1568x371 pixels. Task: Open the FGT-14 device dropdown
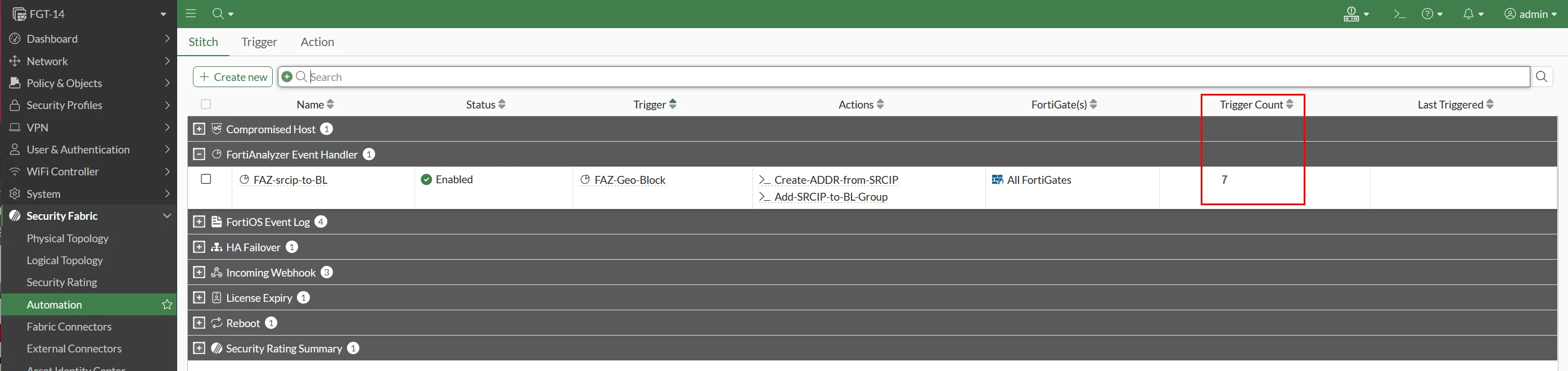coord(89,13)
